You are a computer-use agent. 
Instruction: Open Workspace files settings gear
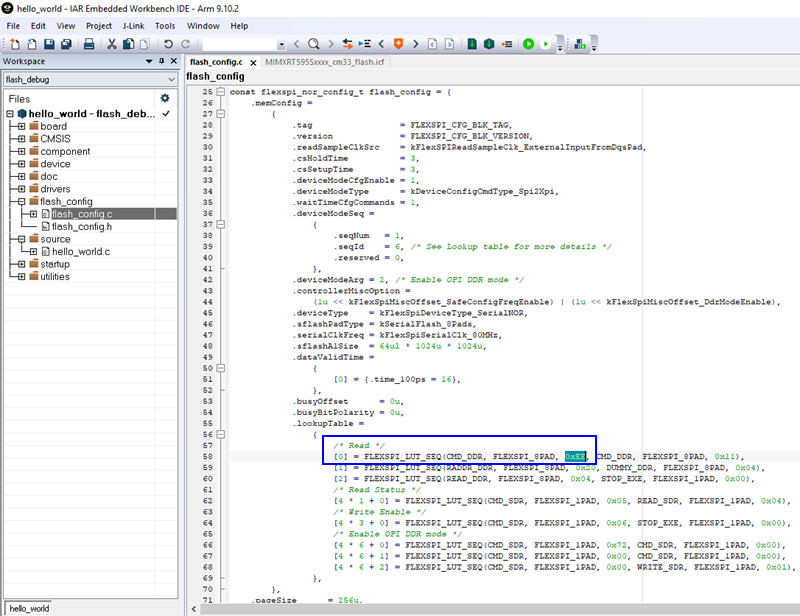pyautogui.click(x=165, y=98)
